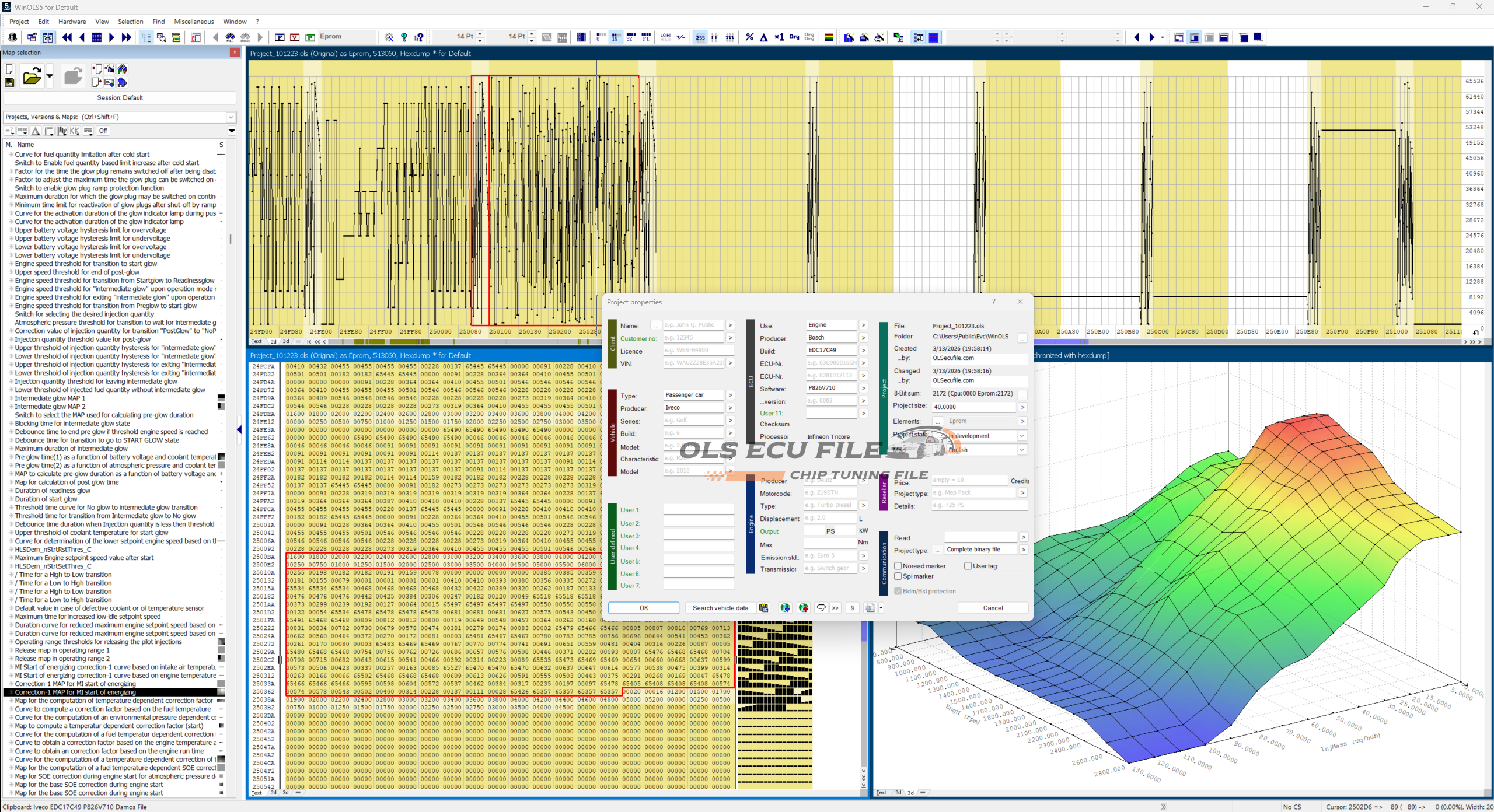Open the Hardware menu

[72, 22]
